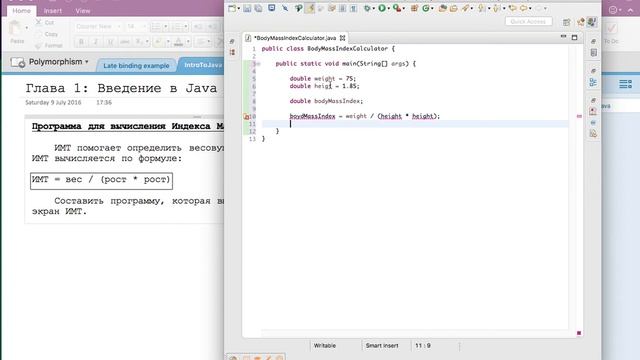
Task: Open the Outline view icon in right trim
Action: point(593,82)
